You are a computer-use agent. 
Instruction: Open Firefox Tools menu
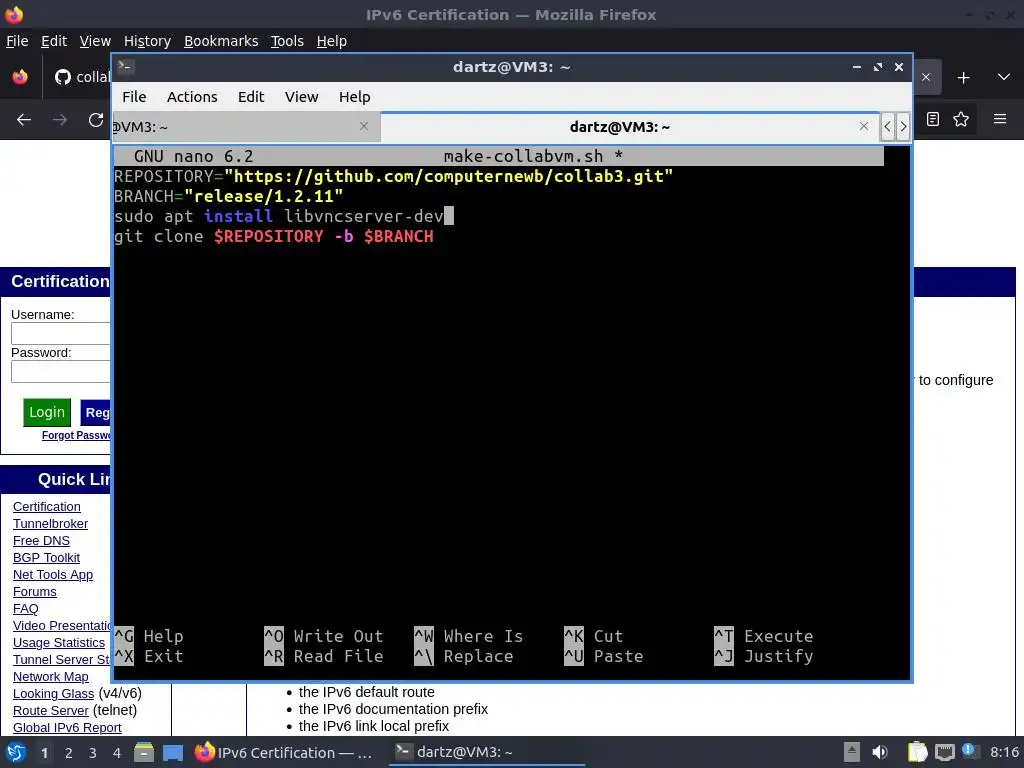click(x=287, y=41)
